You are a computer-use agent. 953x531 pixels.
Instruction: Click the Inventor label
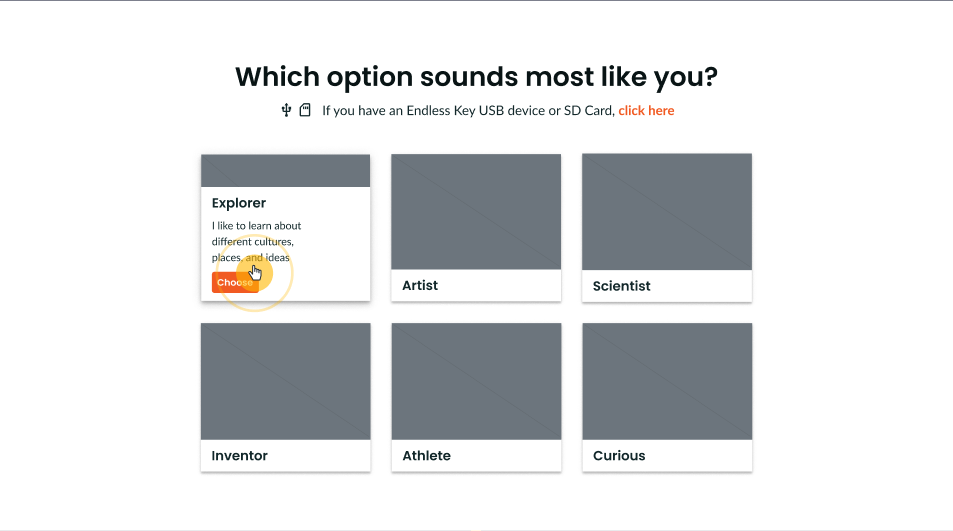click(239, 456)
